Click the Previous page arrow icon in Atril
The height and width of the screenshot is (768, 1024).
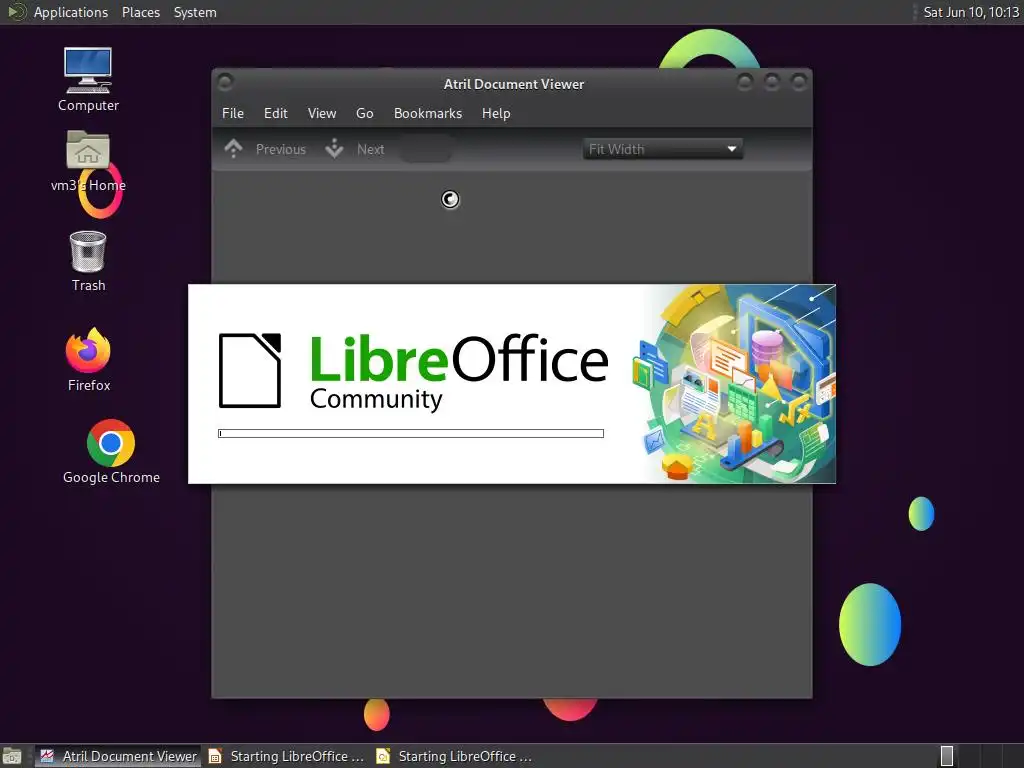click(233, 149)
